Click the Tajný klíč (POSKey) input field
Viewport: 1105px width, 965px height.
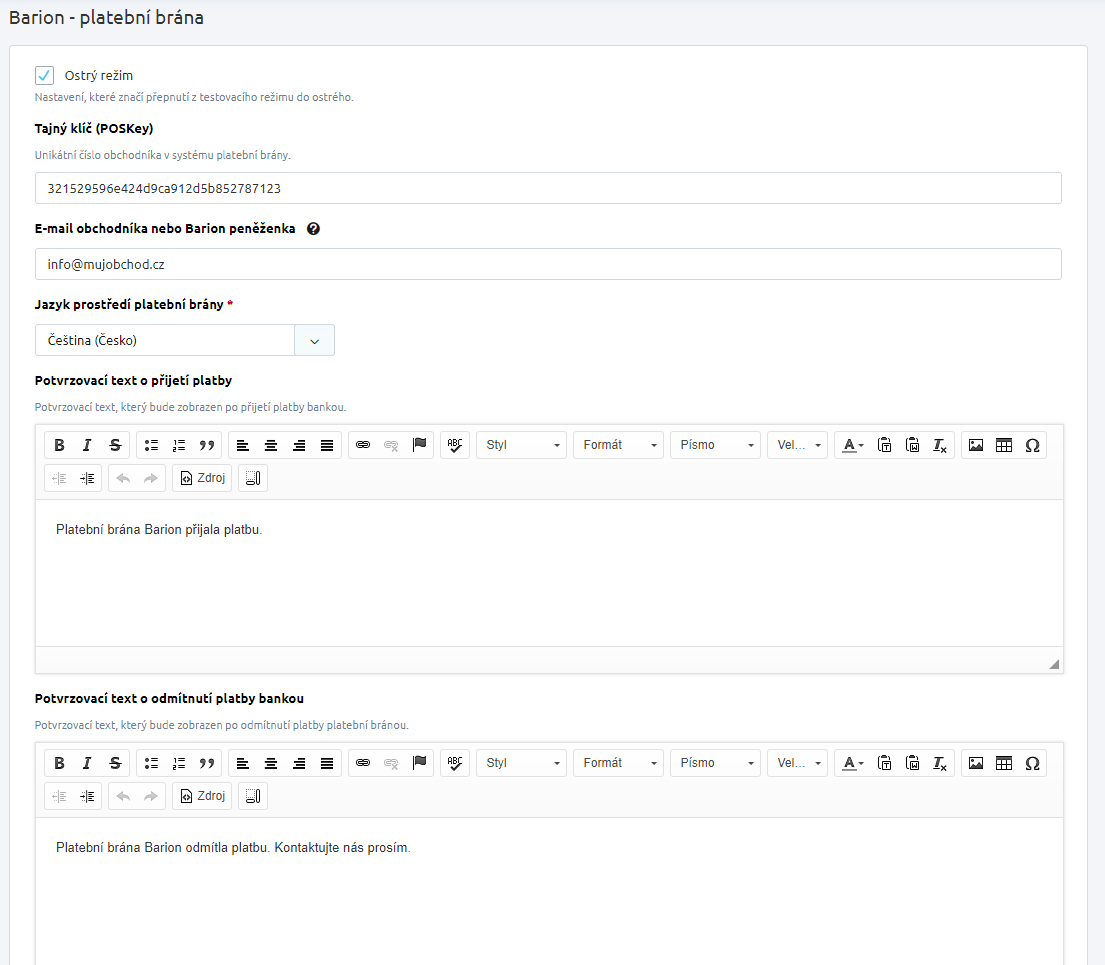(548, 188)
